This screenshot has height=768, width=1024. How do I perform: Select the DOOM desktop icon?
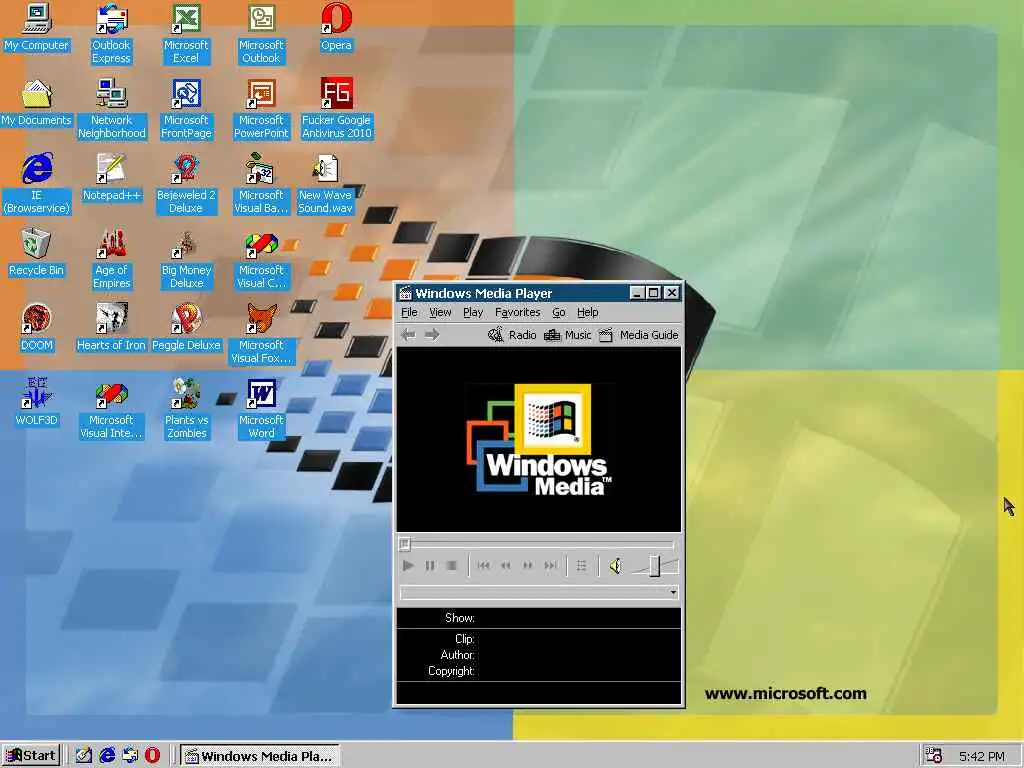(36, 328)
